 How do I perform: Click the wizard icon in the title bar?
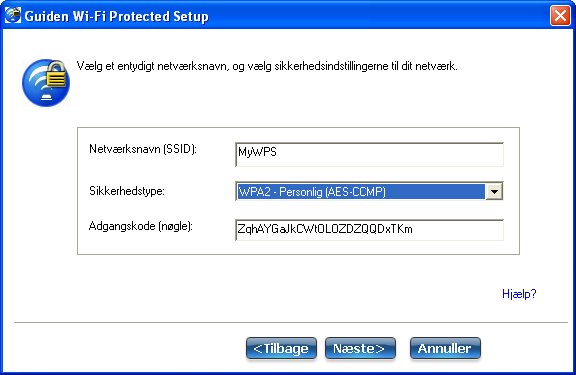pyautogui.click(x=13, y=15)
